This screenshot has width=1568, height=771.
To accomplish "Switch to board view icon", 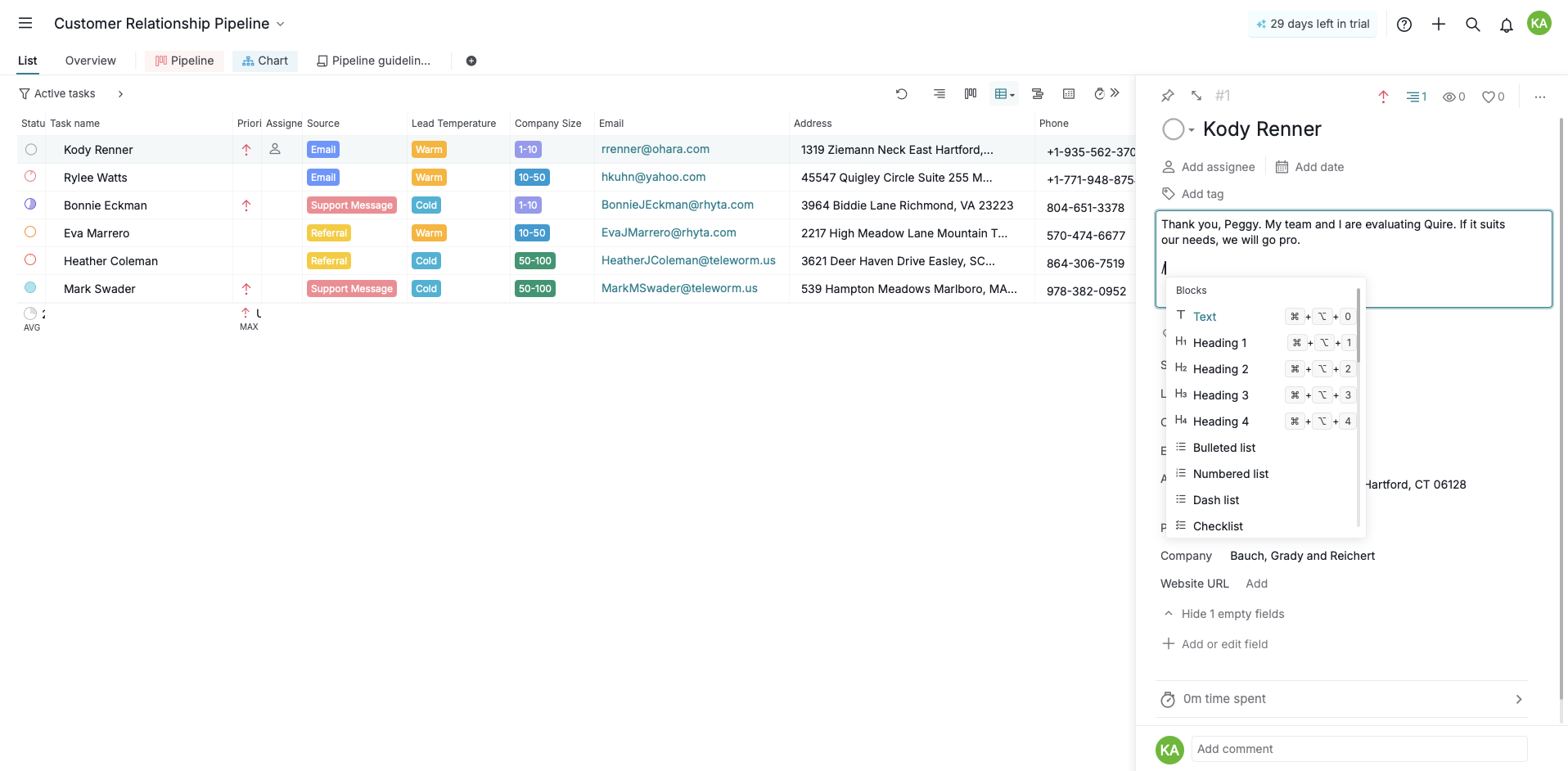I will pyautogui.click(x=971, y=94).
